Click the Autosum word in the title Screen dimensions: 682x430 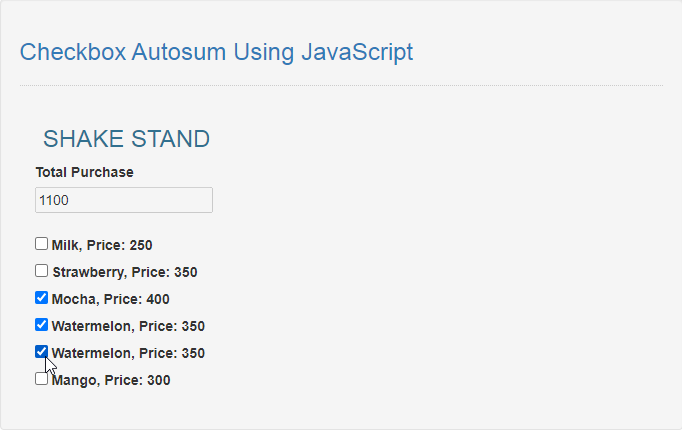tap(179, 52)
